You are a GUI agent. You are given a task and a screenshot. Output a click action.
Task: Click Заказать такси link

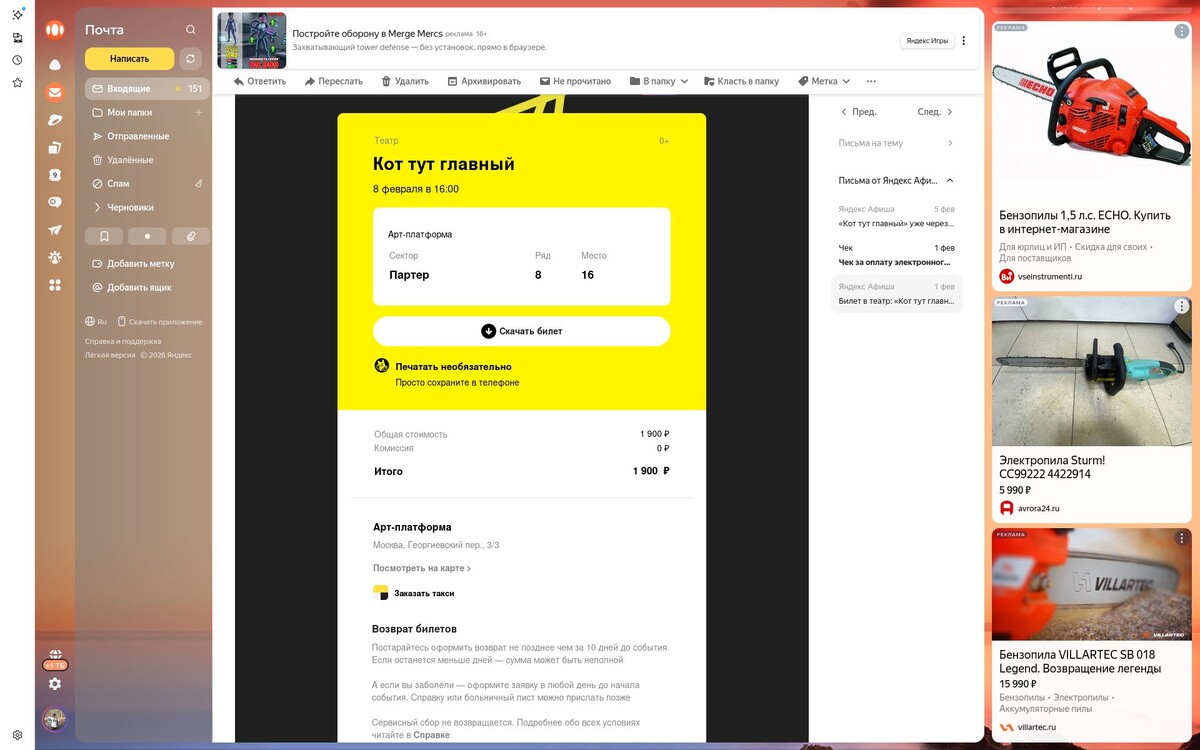[413, 593]
